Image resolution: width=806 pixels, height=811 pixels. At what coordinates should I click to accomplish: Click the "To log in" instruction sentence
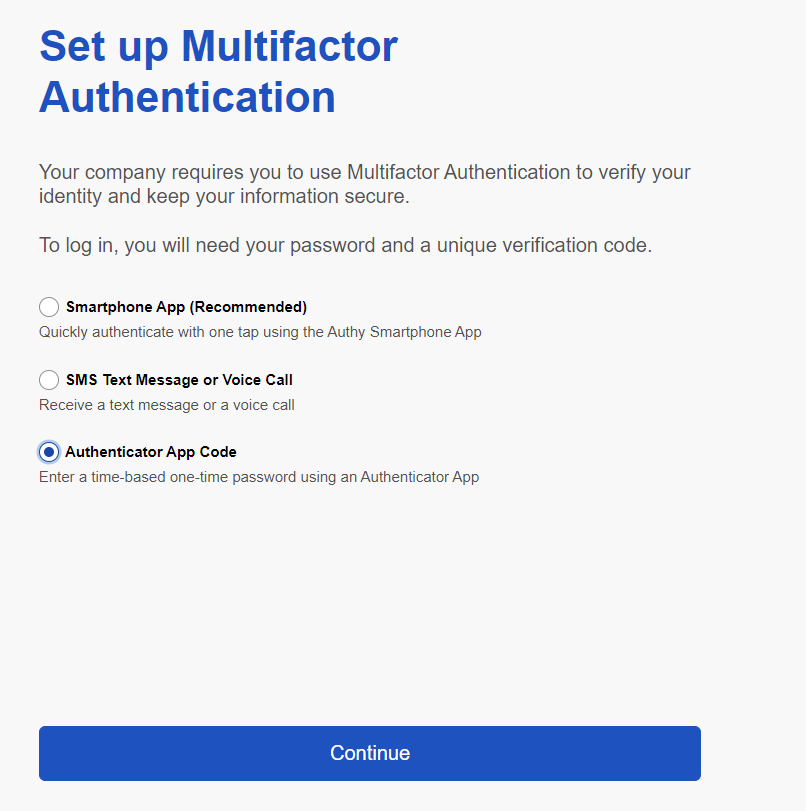pyautogui.click(x=345, y=245)
